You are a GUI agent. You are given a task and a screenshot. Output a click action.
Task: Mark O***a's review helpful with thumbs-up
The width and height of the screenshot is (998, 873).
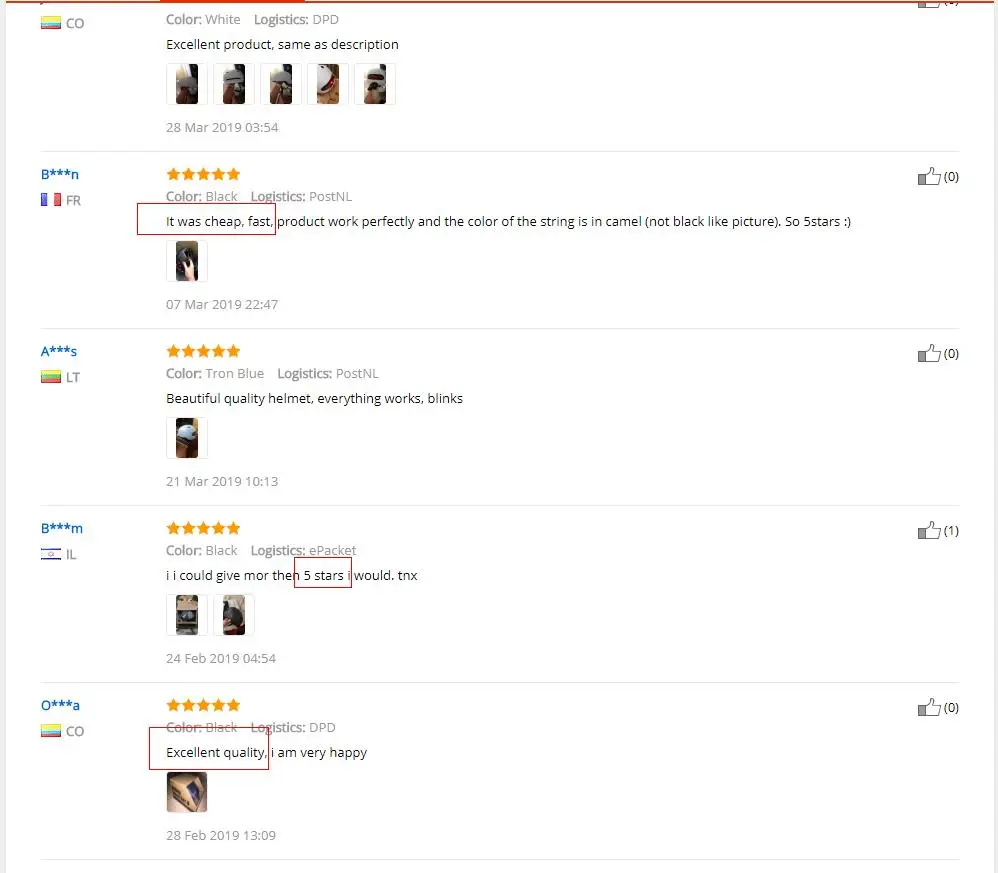pos(929,707)
